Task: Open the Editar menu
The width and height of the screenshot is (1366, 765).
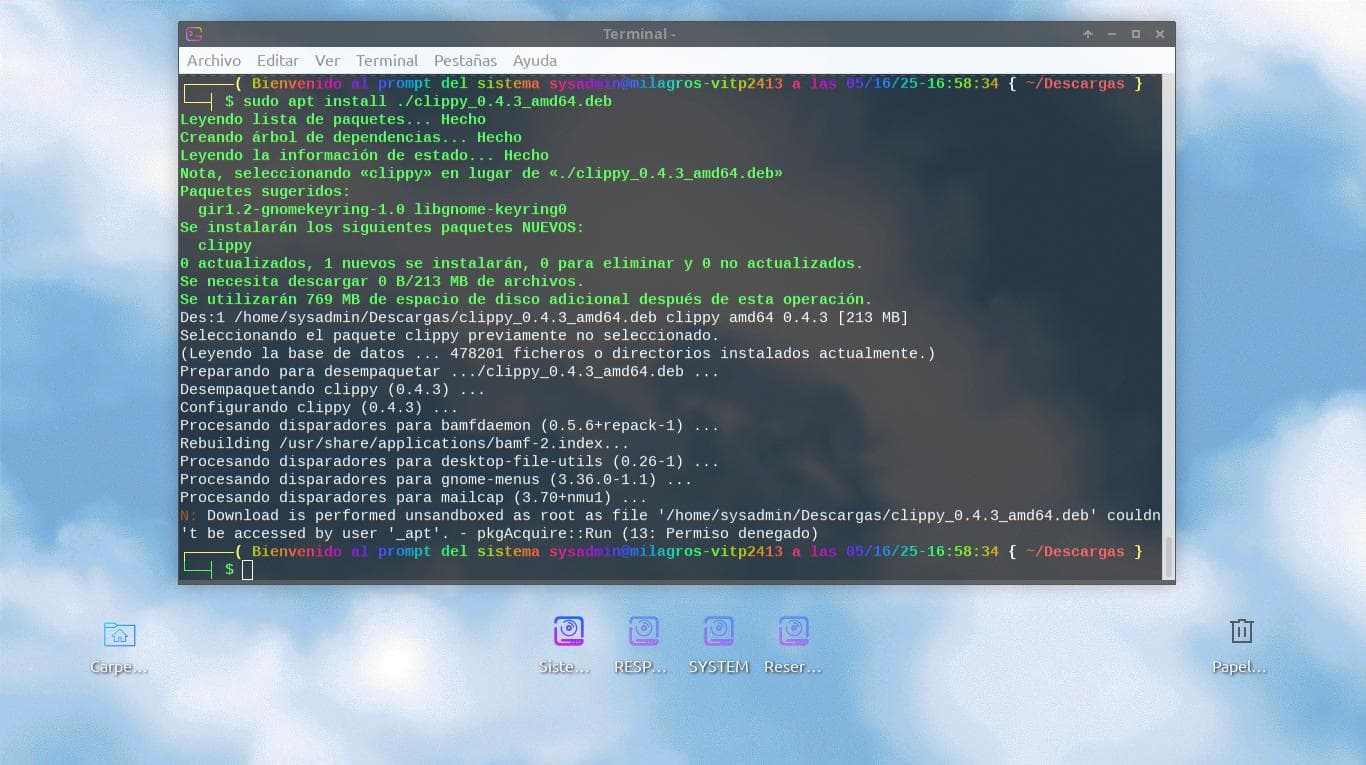Action: [278, 61]
